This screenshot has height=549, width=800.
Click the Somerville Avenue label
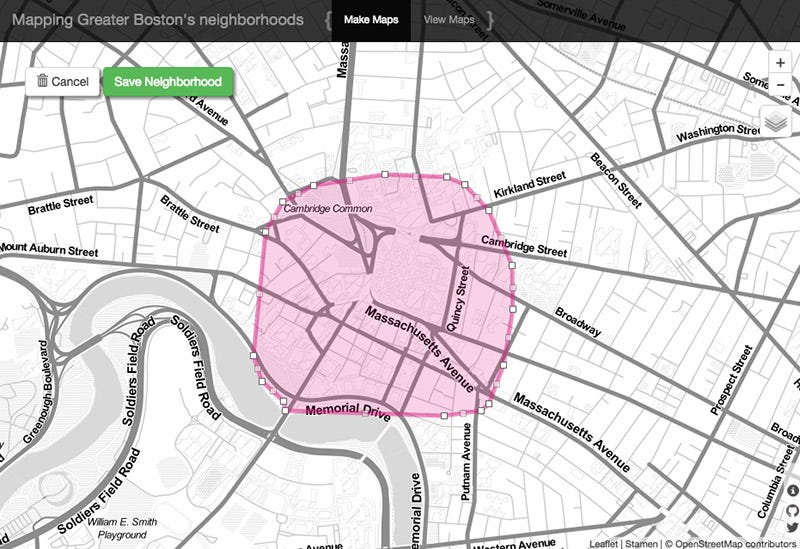pyautogui.click(x=581, y=14)
